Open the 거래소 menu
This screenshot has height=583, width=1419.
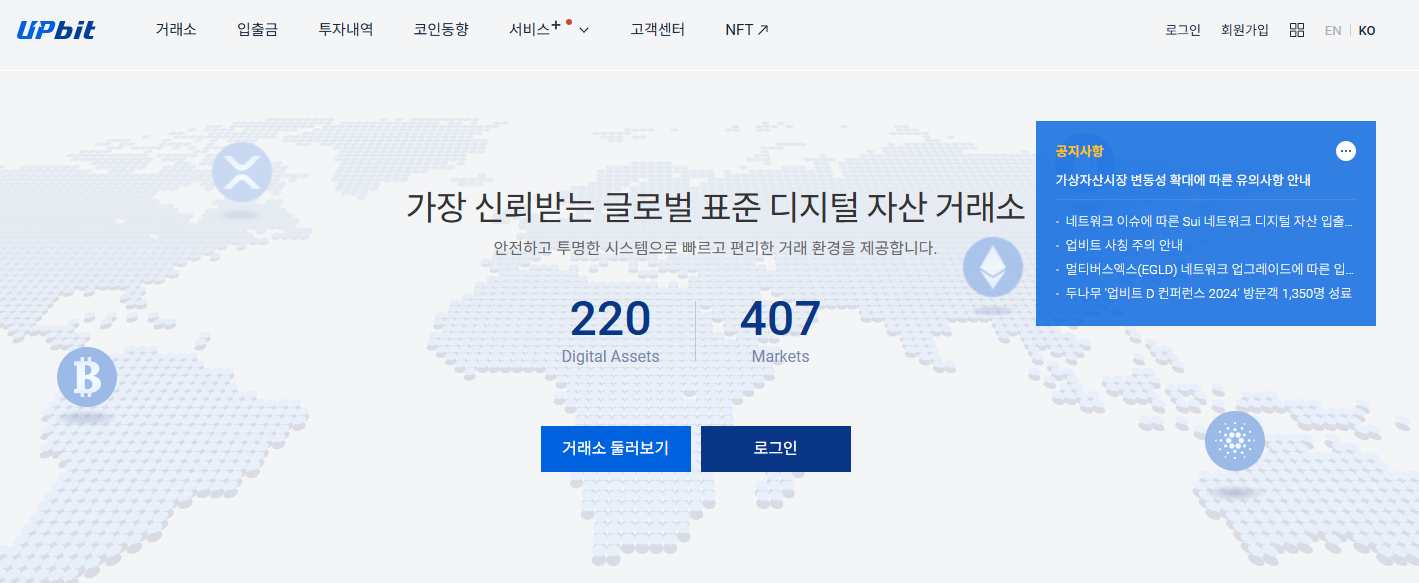pos(176,30)
